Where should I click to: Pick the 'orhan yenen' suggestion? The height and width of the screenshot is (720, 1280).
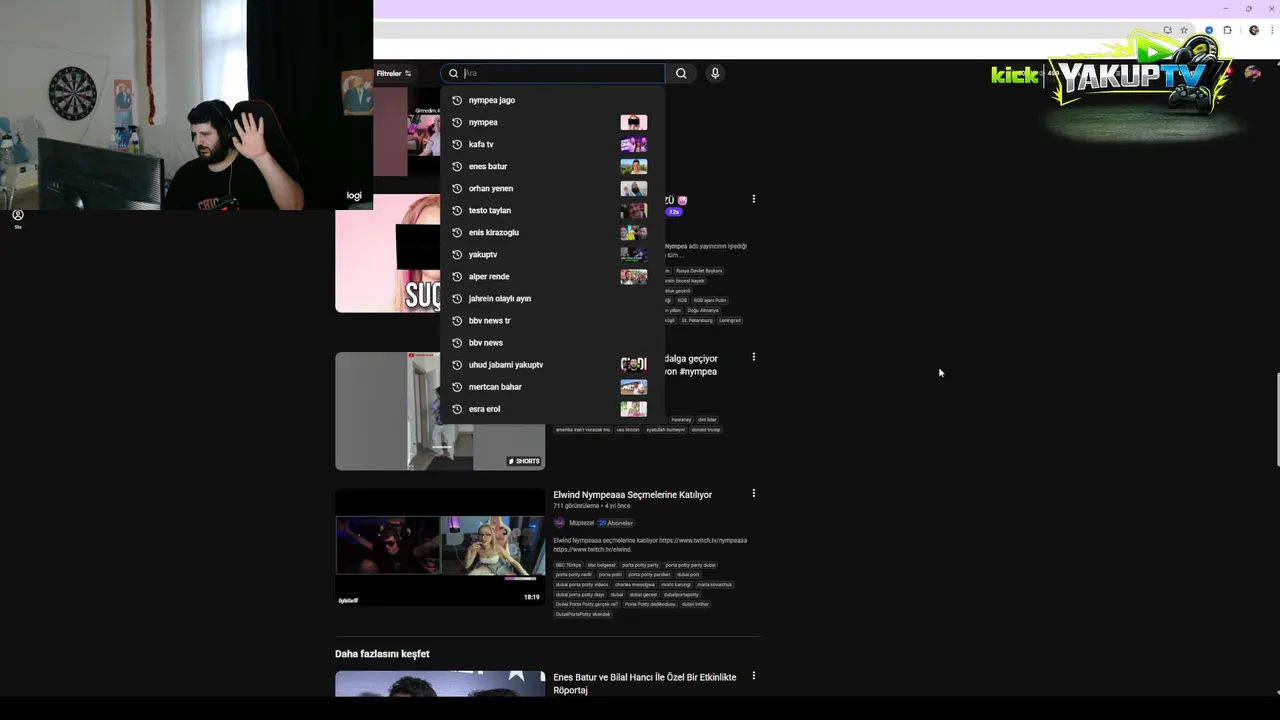click(x=552, y=188)
